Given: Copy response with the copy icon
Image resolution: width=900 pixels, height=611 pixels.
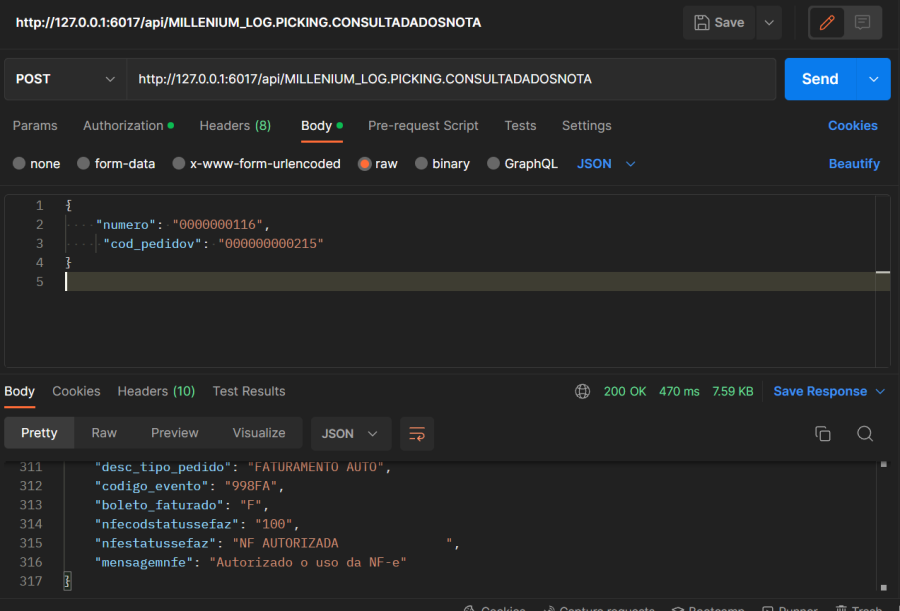Looking at the screenshot, I should point(823,433).
